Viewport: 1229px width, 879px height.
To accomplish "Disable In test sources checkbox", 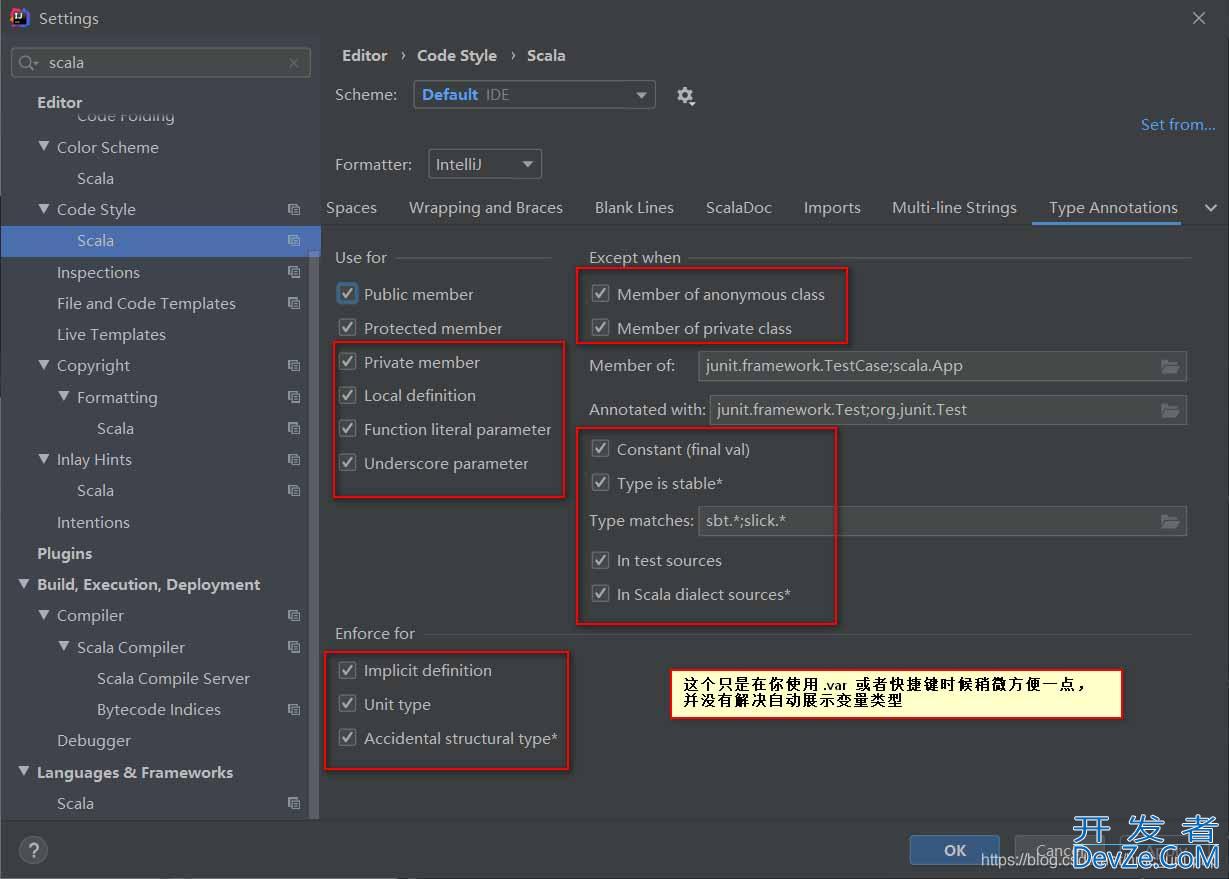I will pyautogui.click(x=600, y=560).
